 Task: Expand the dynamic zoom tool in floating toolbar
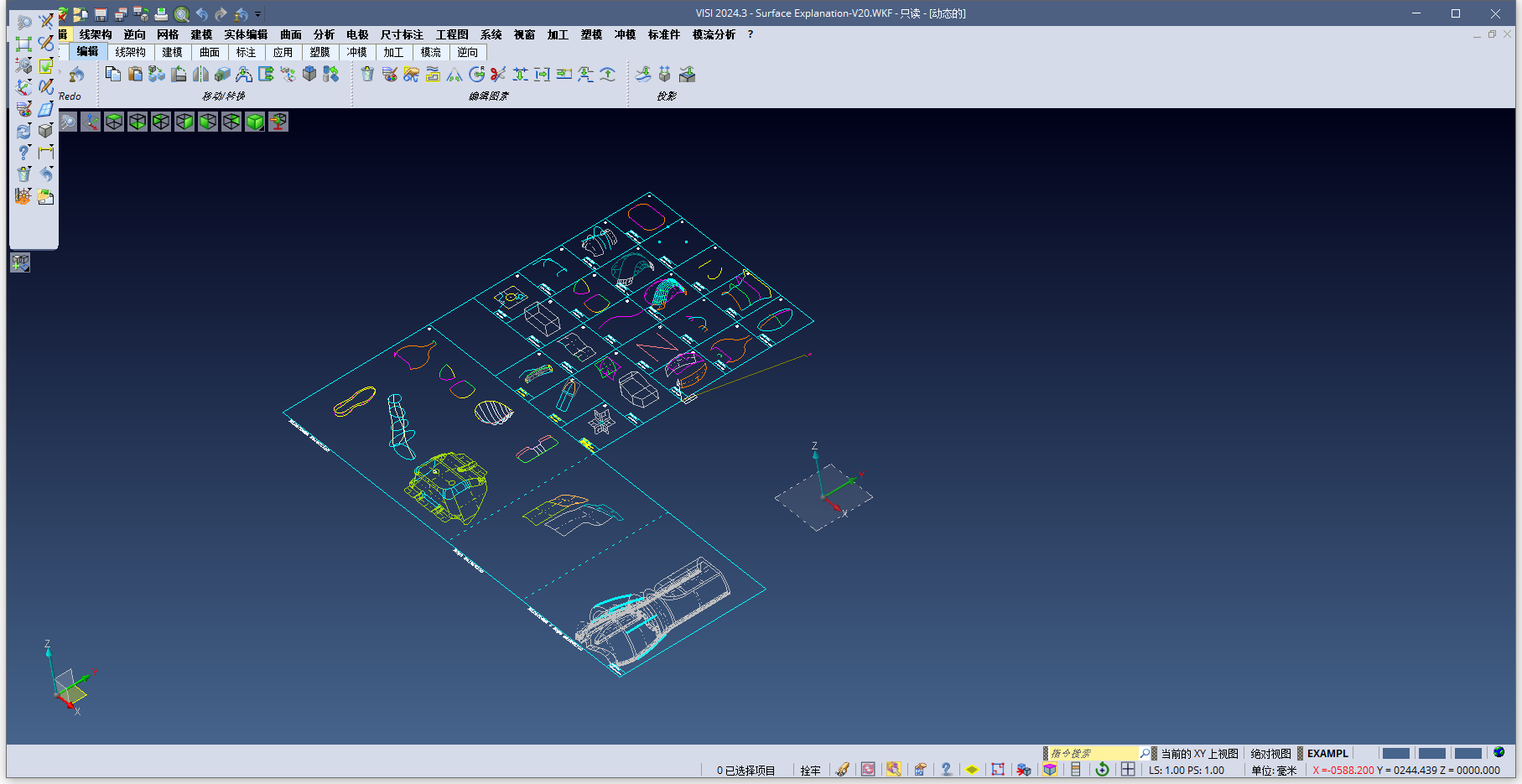[23, 65]
